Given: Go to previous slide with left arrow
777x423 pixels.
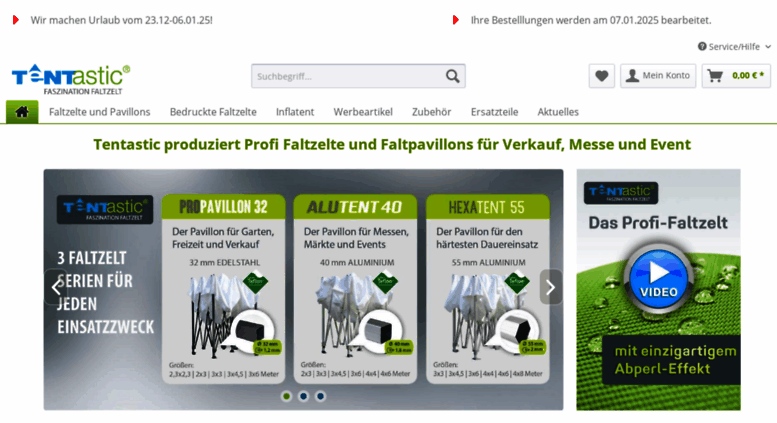Looking at the screenshot, I should click(x=56, y=287).
